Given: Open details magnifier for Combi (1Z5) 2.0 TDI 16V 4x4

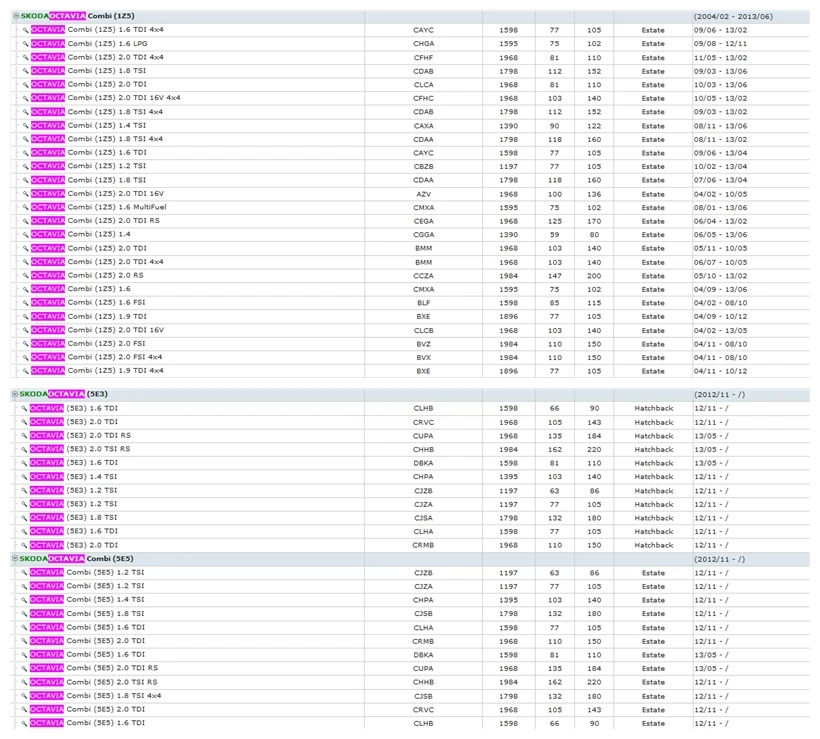Looking at the screenshot, I should coord(25,98).
